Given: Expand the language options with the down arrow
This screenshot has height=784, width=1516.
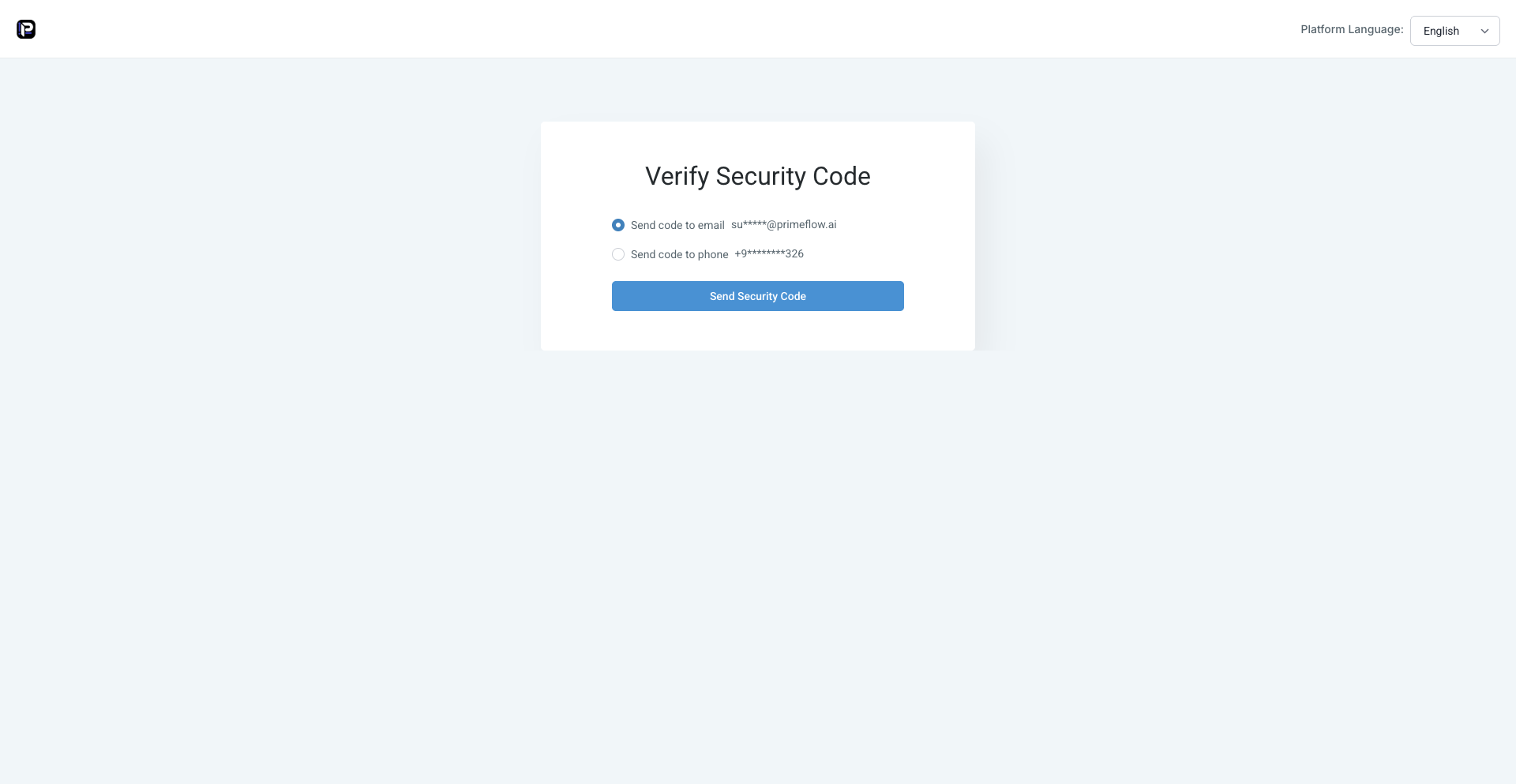Looking at the screenshot, I should coord(1484,32).
